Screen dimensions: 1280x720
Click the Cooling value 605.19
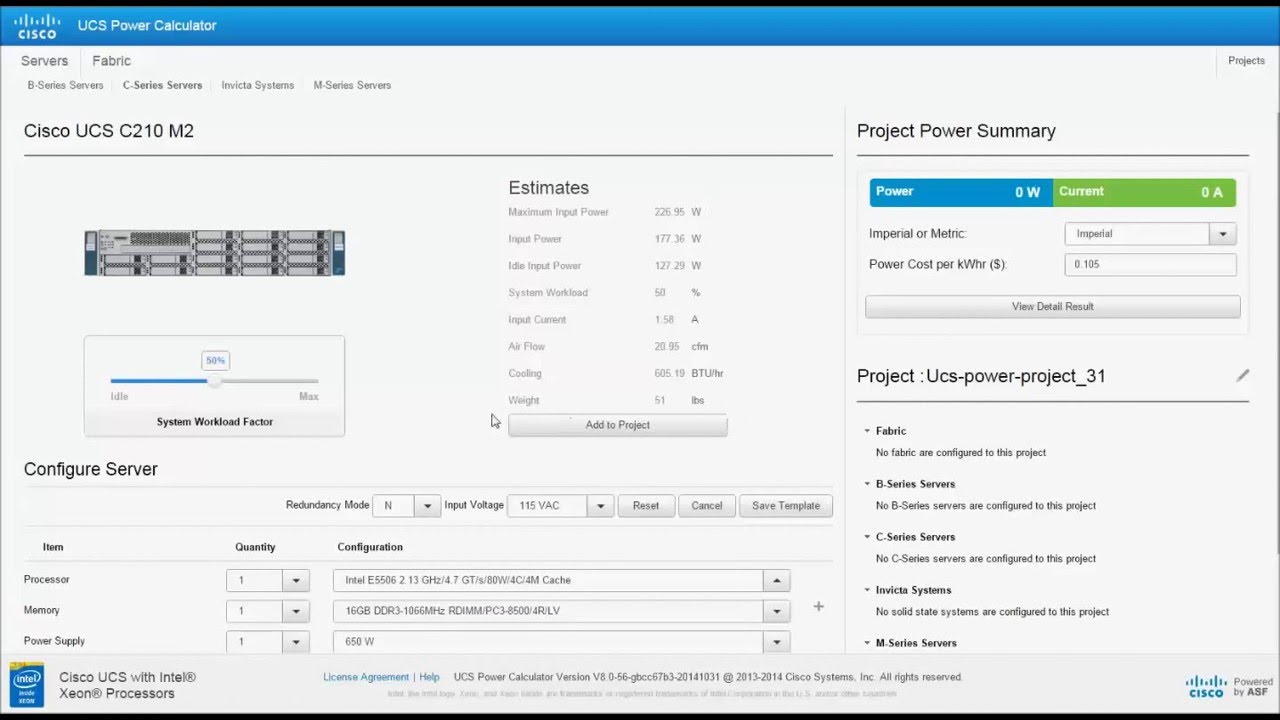pos(668,374)
